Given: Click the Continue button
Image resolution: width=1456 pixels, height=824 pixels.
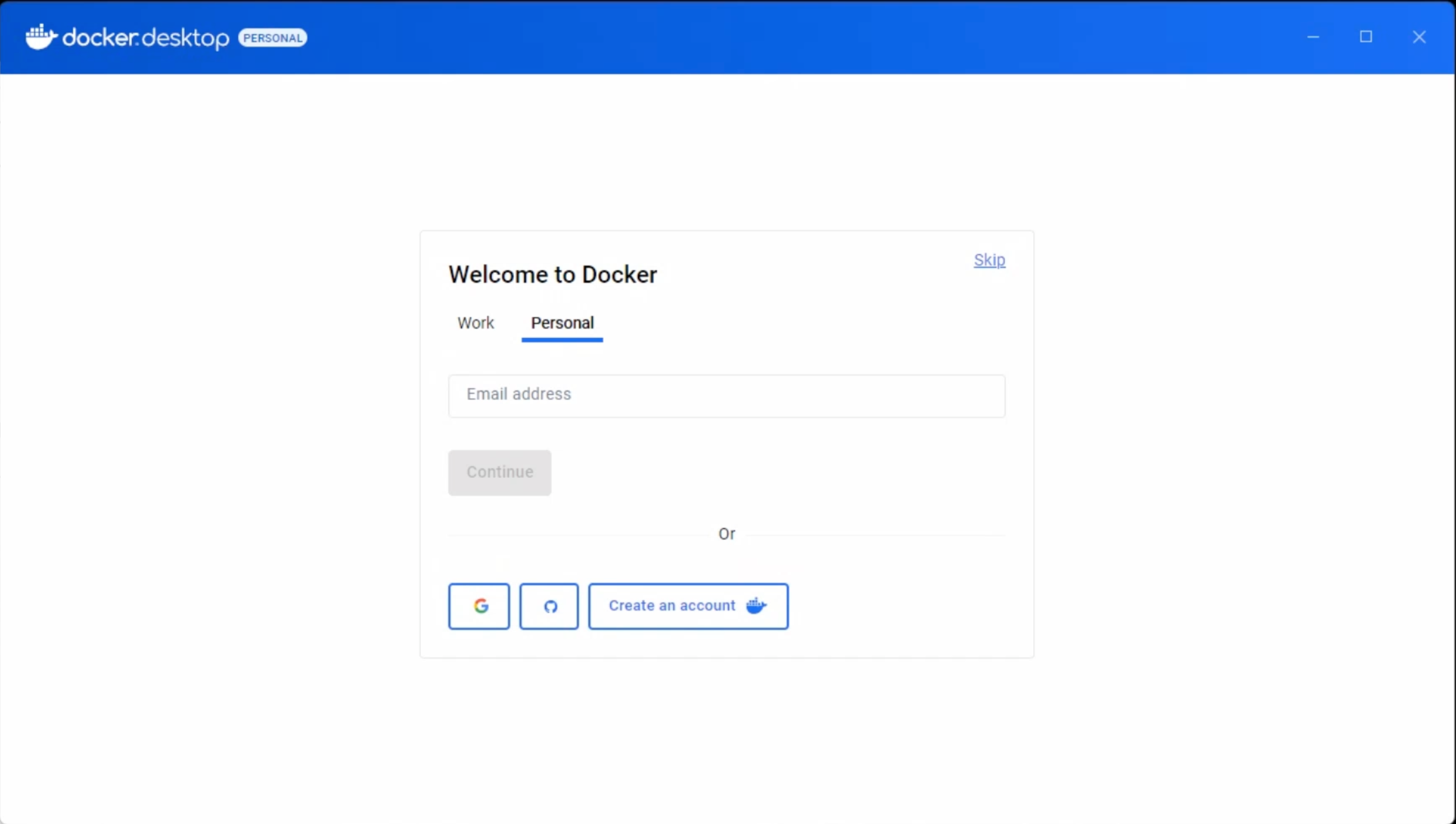Looking at the screenshot, I should [499, 472].
